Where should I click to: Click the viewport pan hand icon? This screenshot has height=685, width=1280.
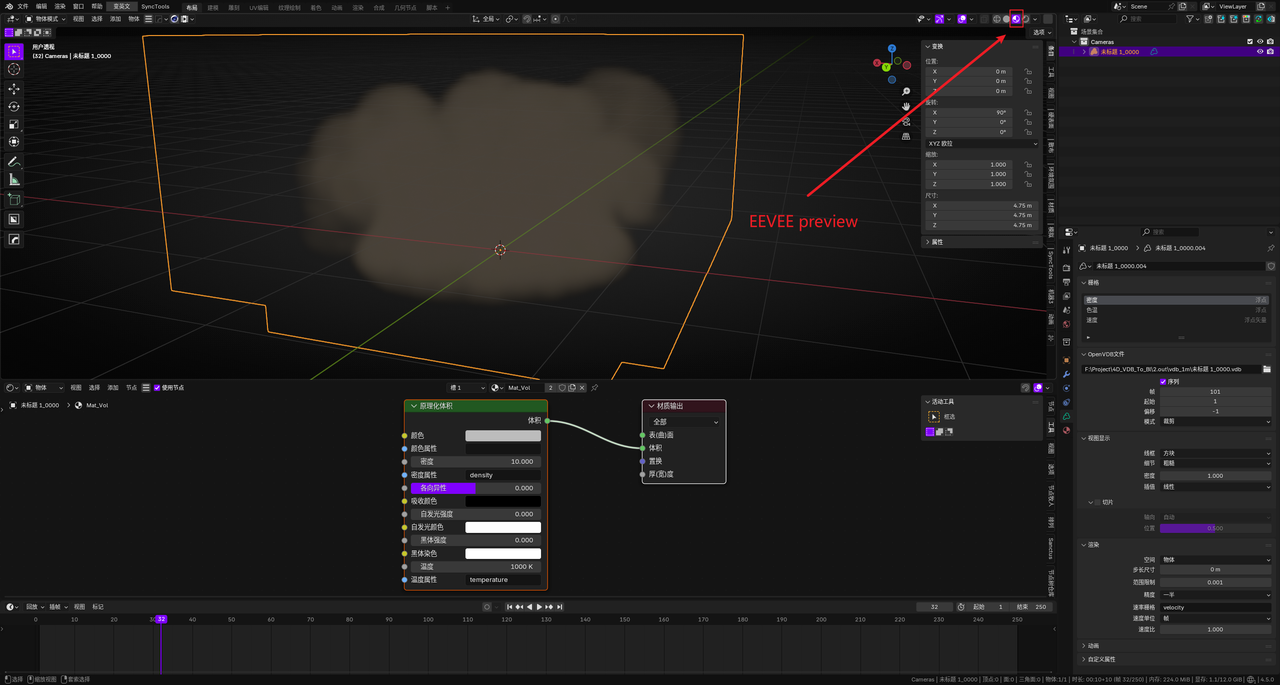[x=906, y=106]
